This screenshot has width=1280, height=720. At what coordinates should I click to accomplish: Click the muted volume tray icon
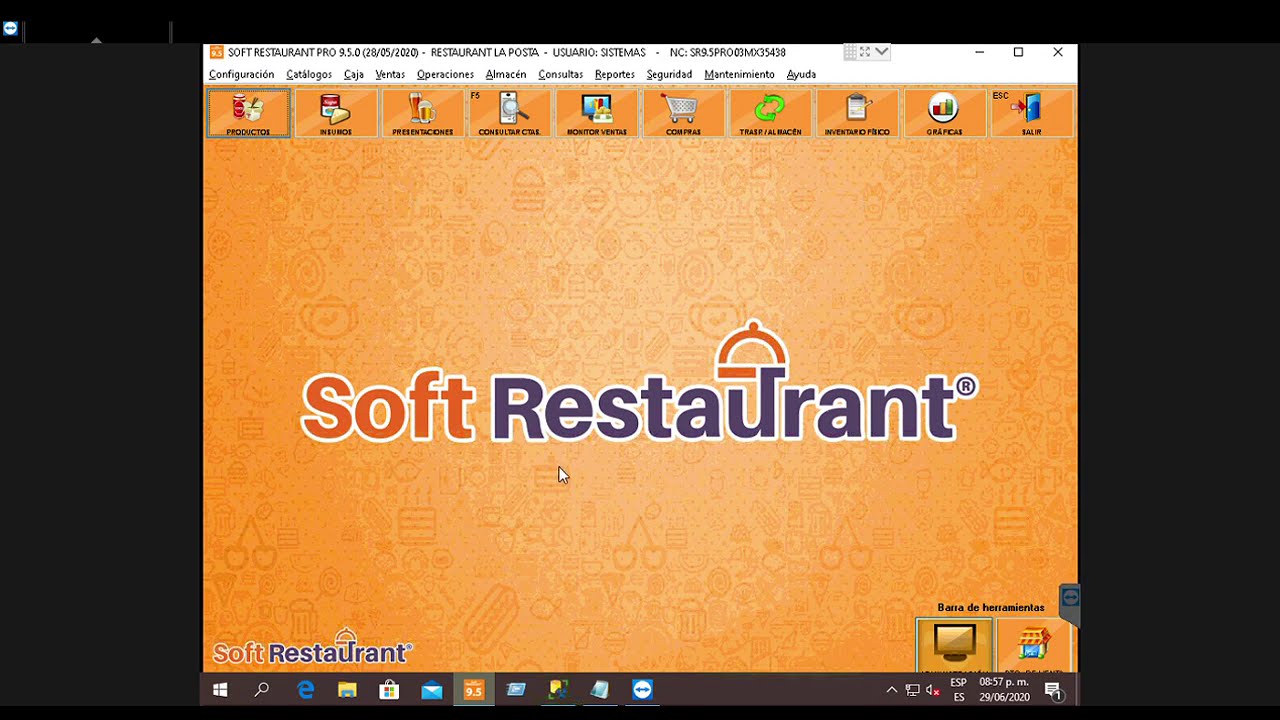coord(932,690)
